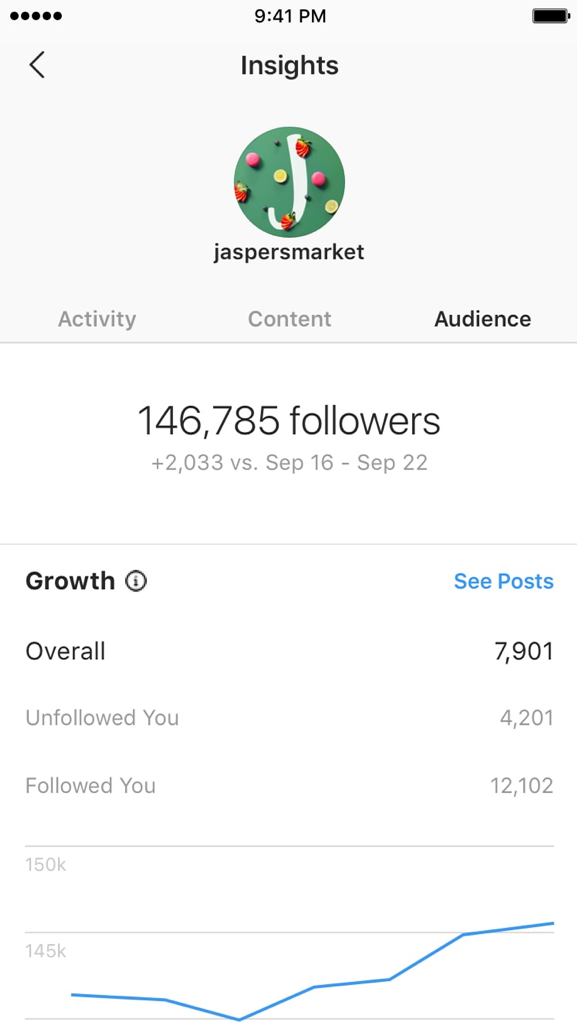Select the Followed You row
Screen dimensions: 577x1027
pos(289,785)
